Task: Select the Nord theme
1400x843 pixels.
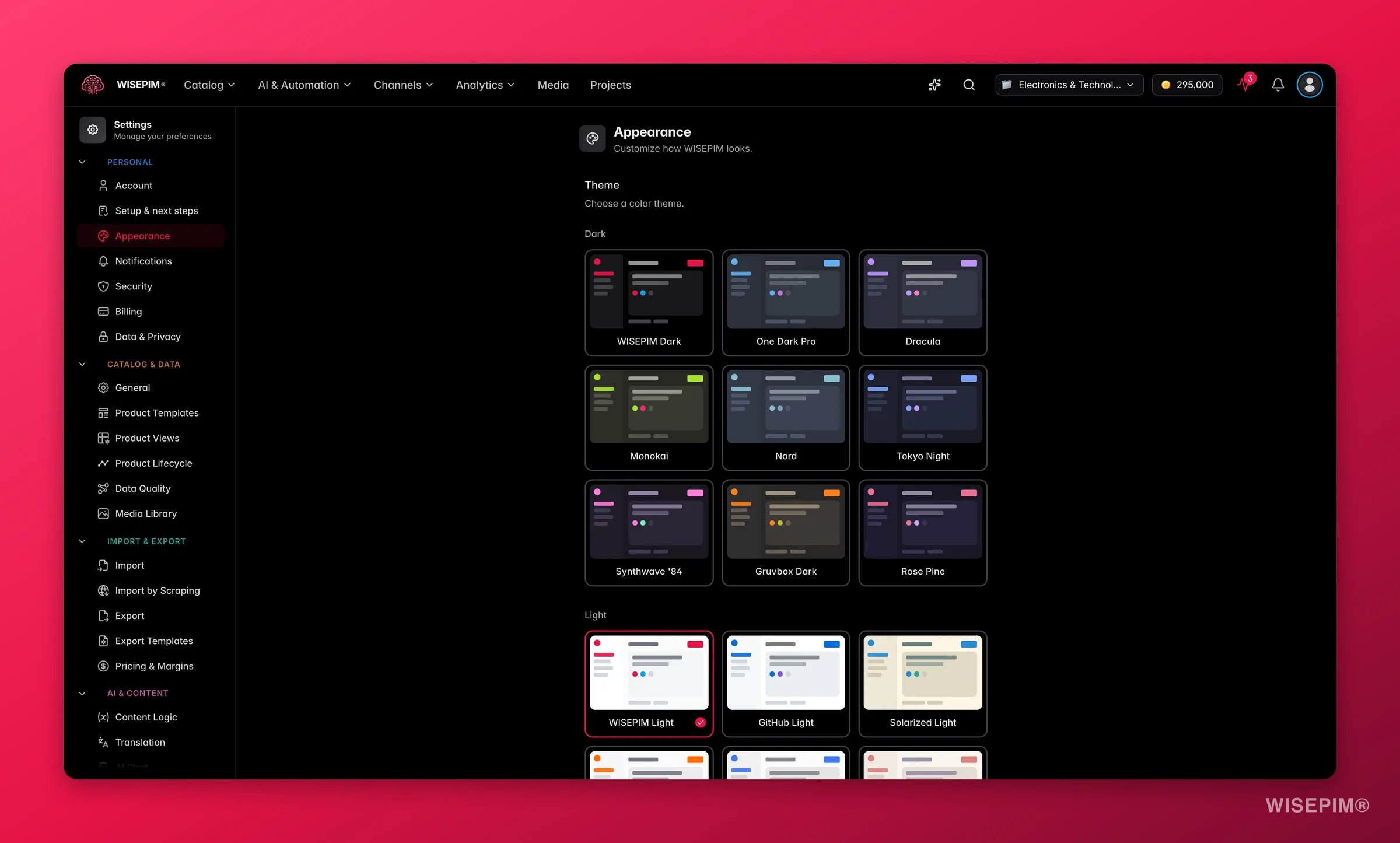Action: pos(786,418)
